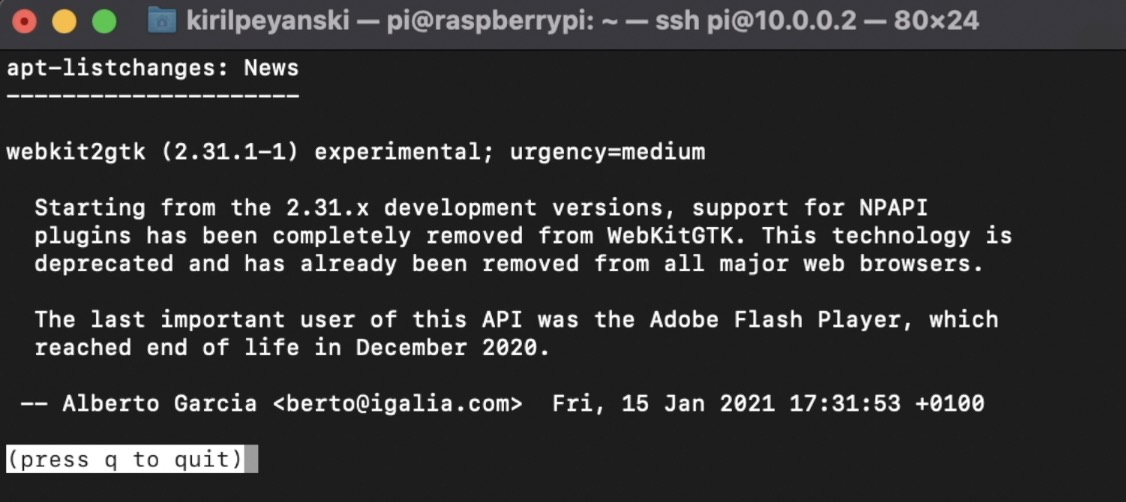1126x502 pixels.
Task: Click the folder icon in the title bar
Action: (162, 20)
